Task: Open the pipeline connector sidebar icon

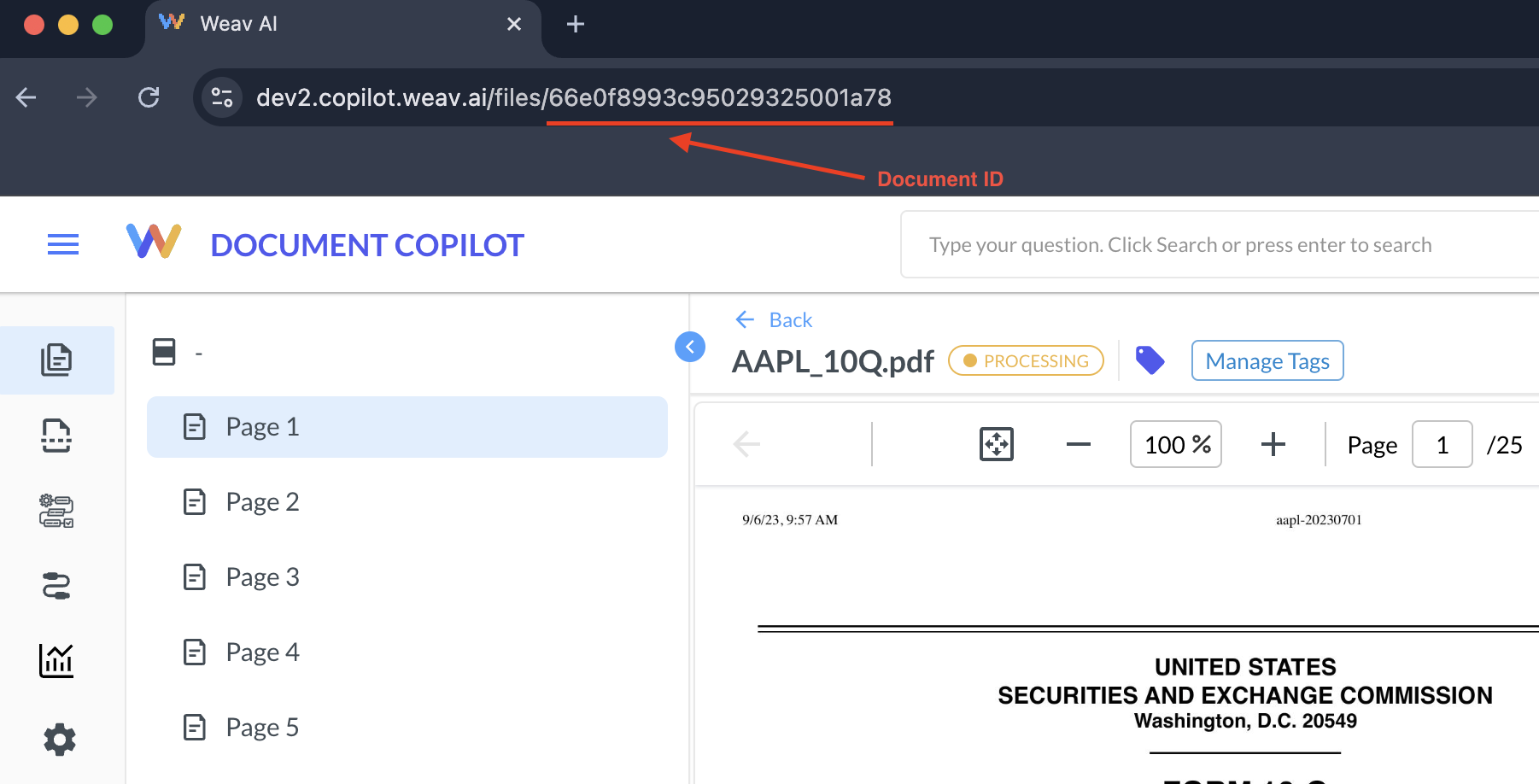Action: pos(56,586)
